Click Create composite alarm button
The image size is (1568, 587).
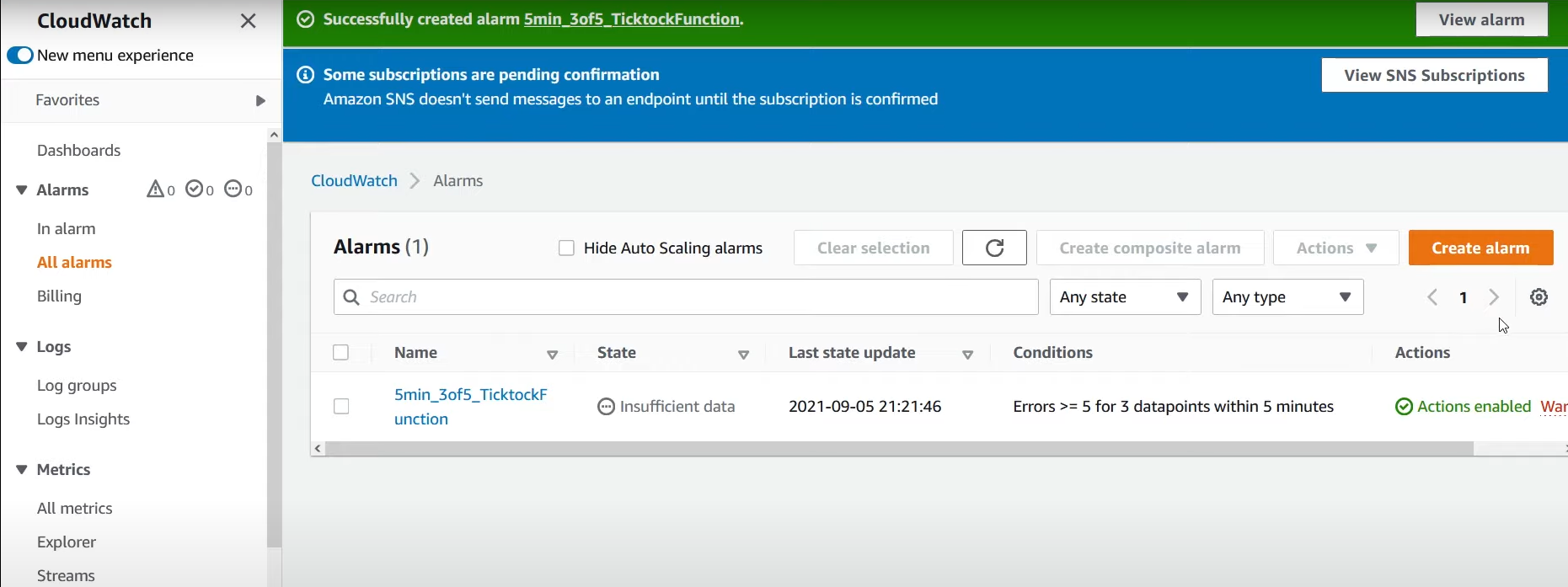[1150, 248]
